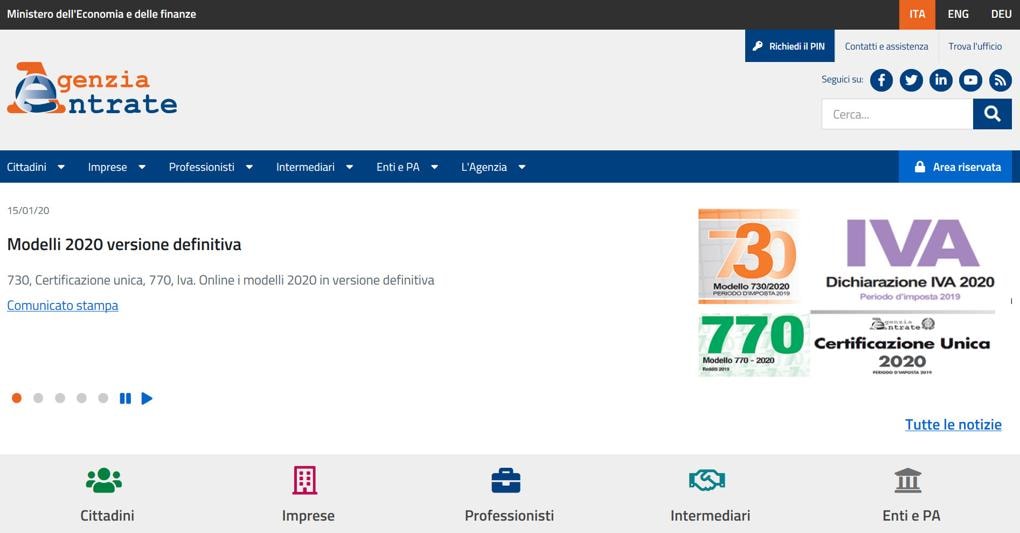
Task: Click the magnifier search button
Action: pos(992,114)
